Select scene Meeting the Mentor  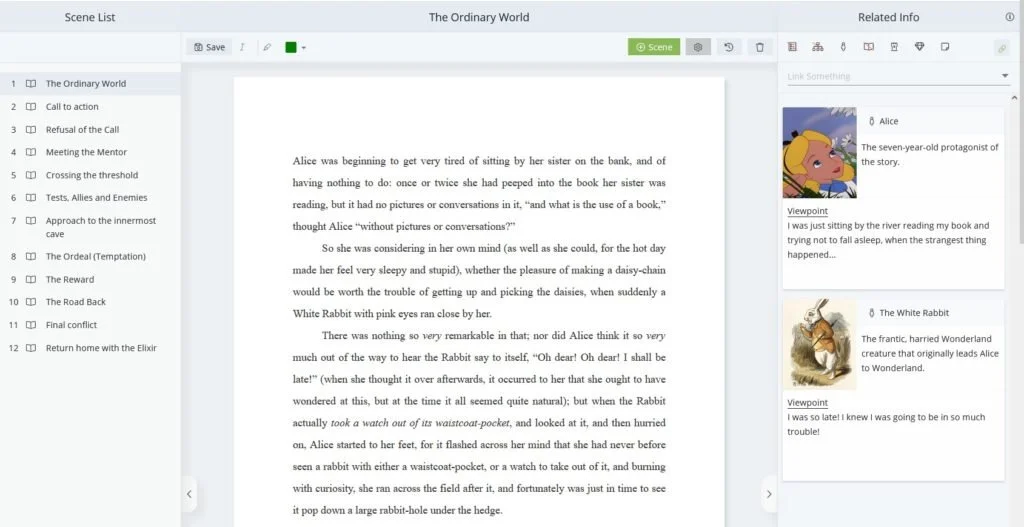point(90,152)
